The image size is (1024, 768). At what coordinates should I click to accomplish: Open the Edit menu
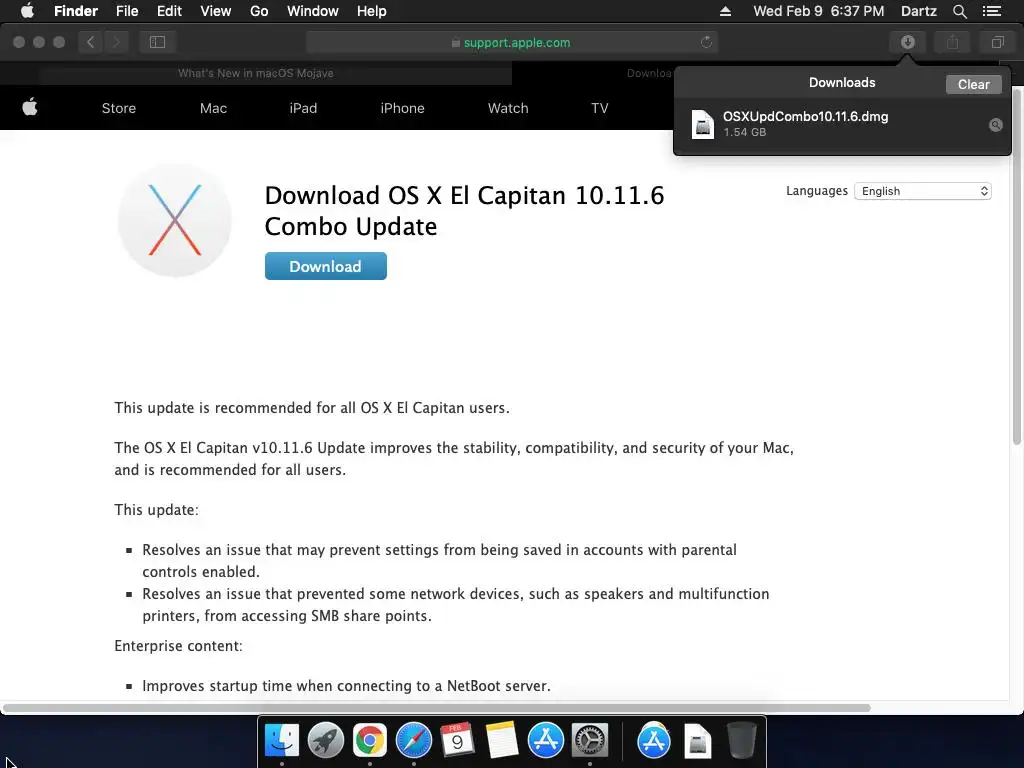169,11
